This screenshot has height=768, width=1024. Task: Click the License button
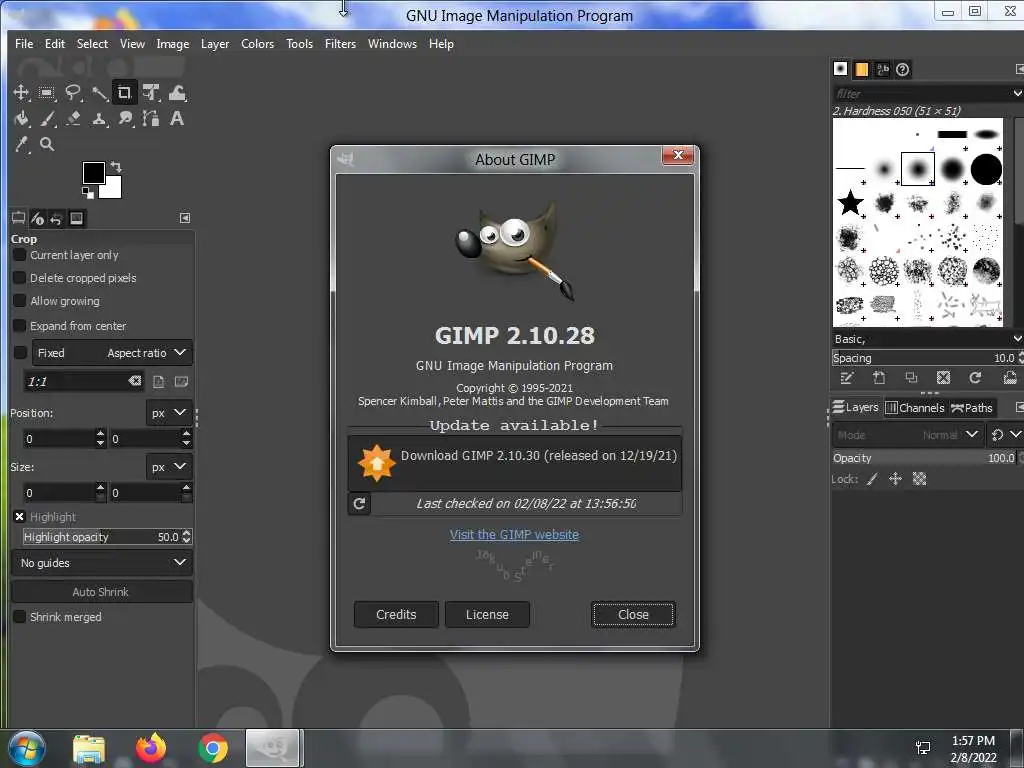487,615
